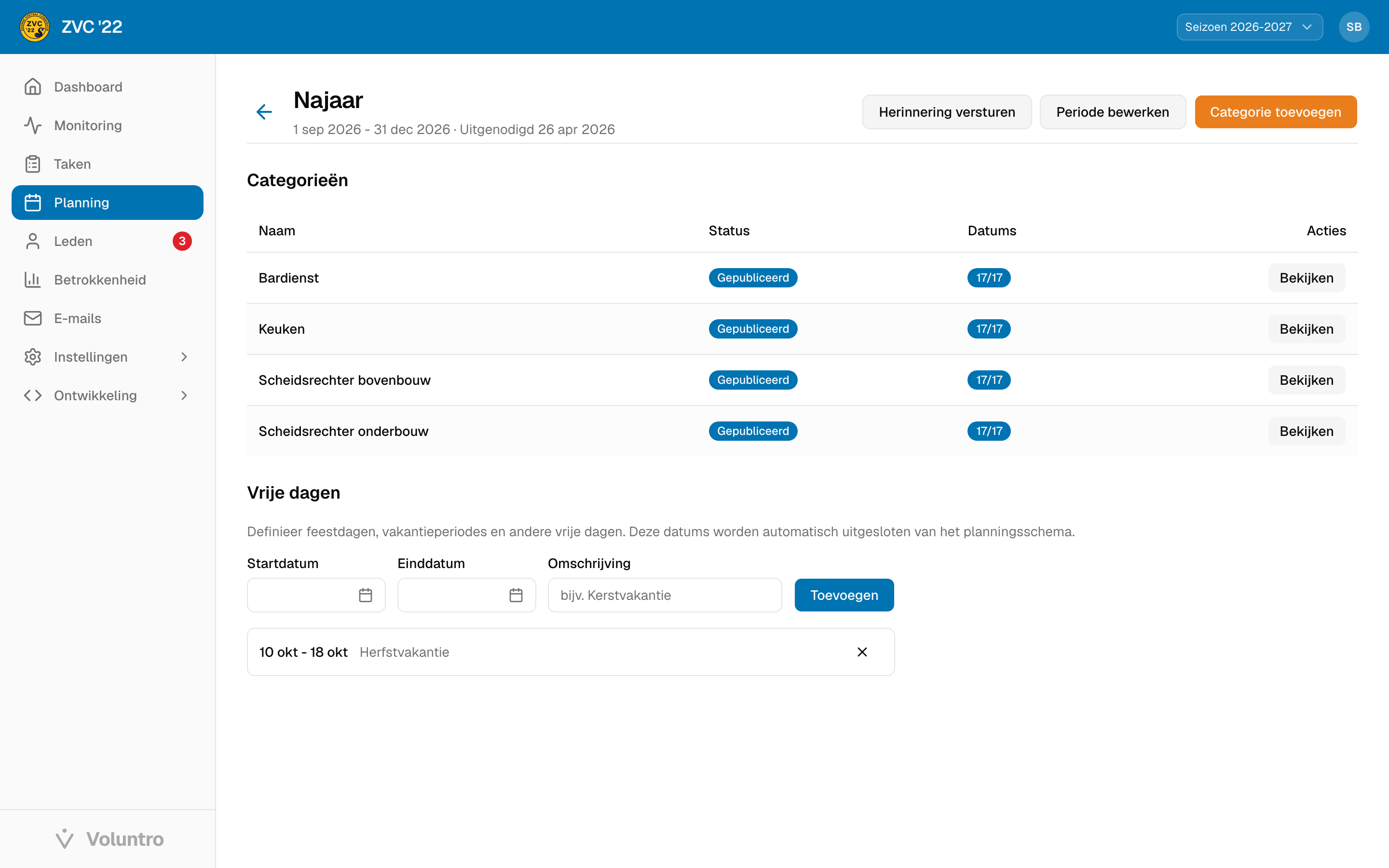Viewport: 1389px width, 868px height.
Task: Navigate to Monitoring in the sidebar
Action: 108,125
